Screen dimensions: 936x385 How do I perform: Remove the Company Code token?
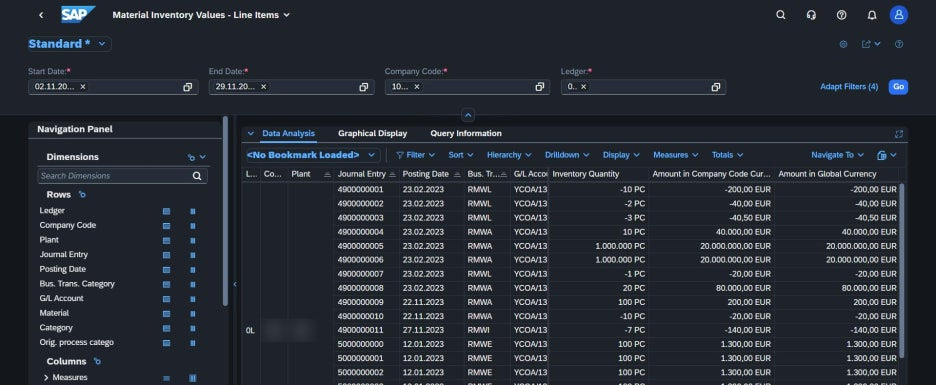point(417,87)
